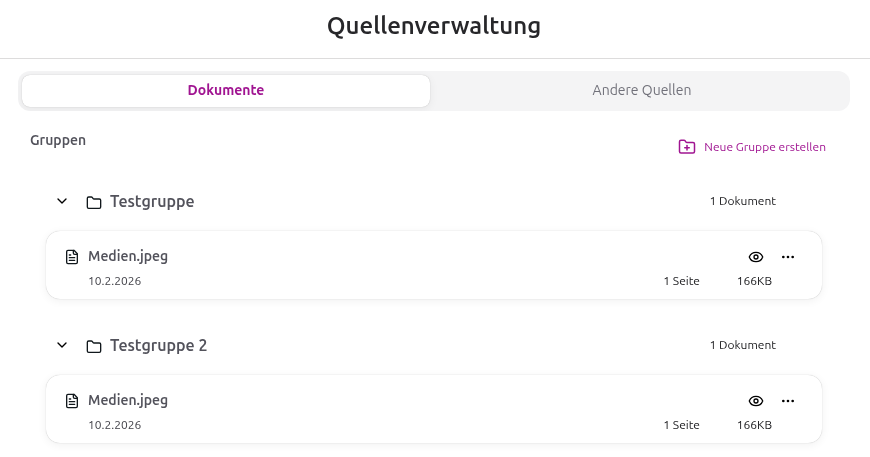Switch to the Andere Quellen tab
Image resolution: width=870 pixels, height=457 pixels.
641,90
